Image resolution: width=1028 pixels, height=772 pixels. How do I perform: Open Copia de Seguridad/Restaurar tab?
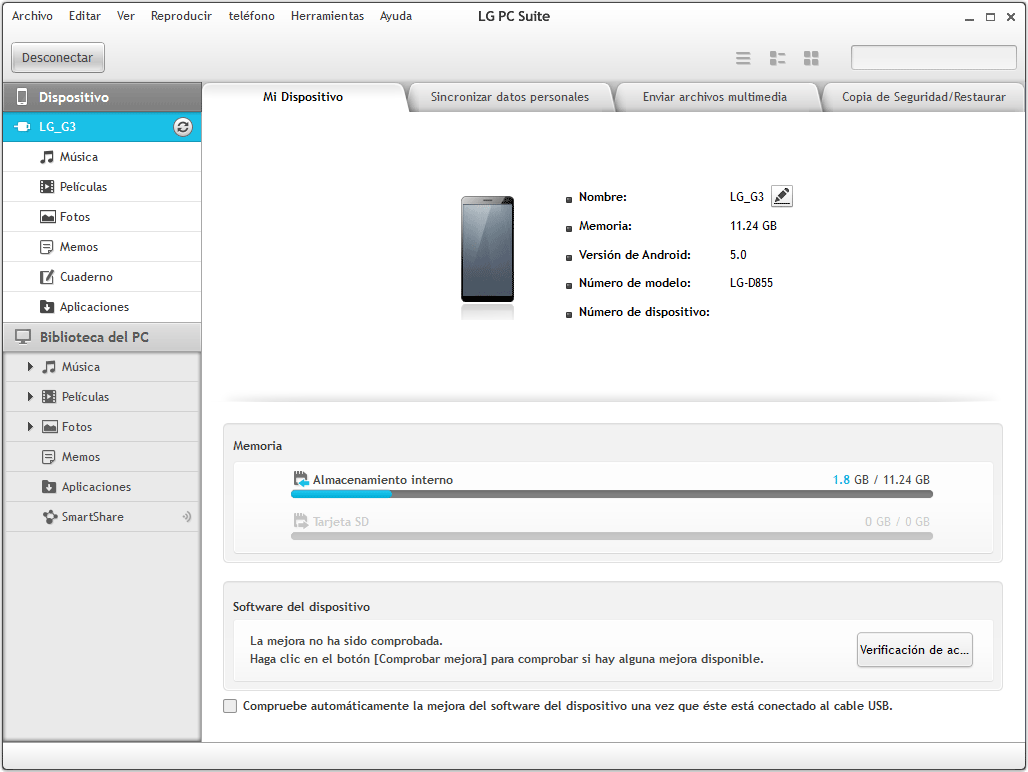tap(923, 97)
